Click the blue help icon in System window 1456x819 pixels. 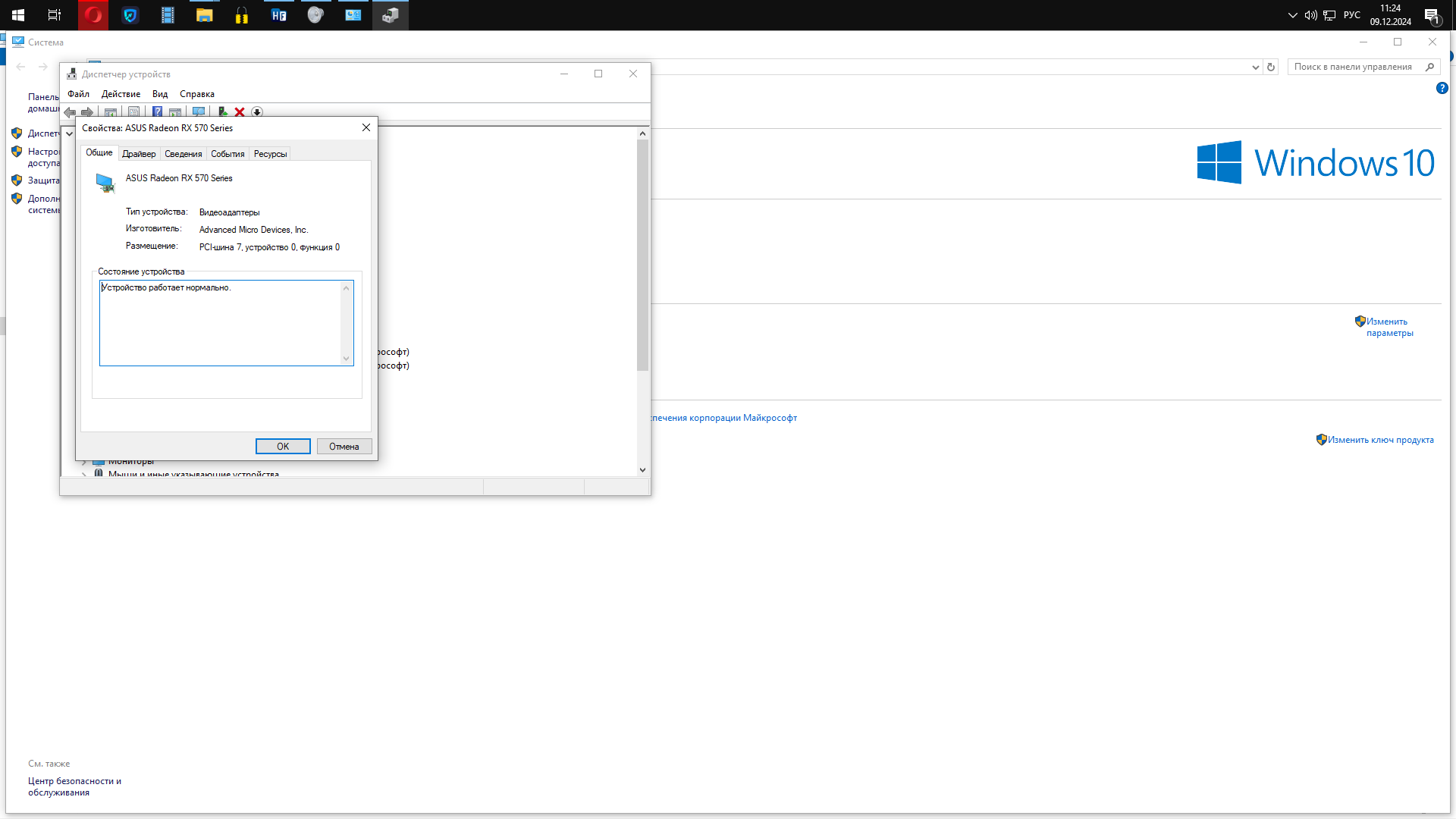1442,88
